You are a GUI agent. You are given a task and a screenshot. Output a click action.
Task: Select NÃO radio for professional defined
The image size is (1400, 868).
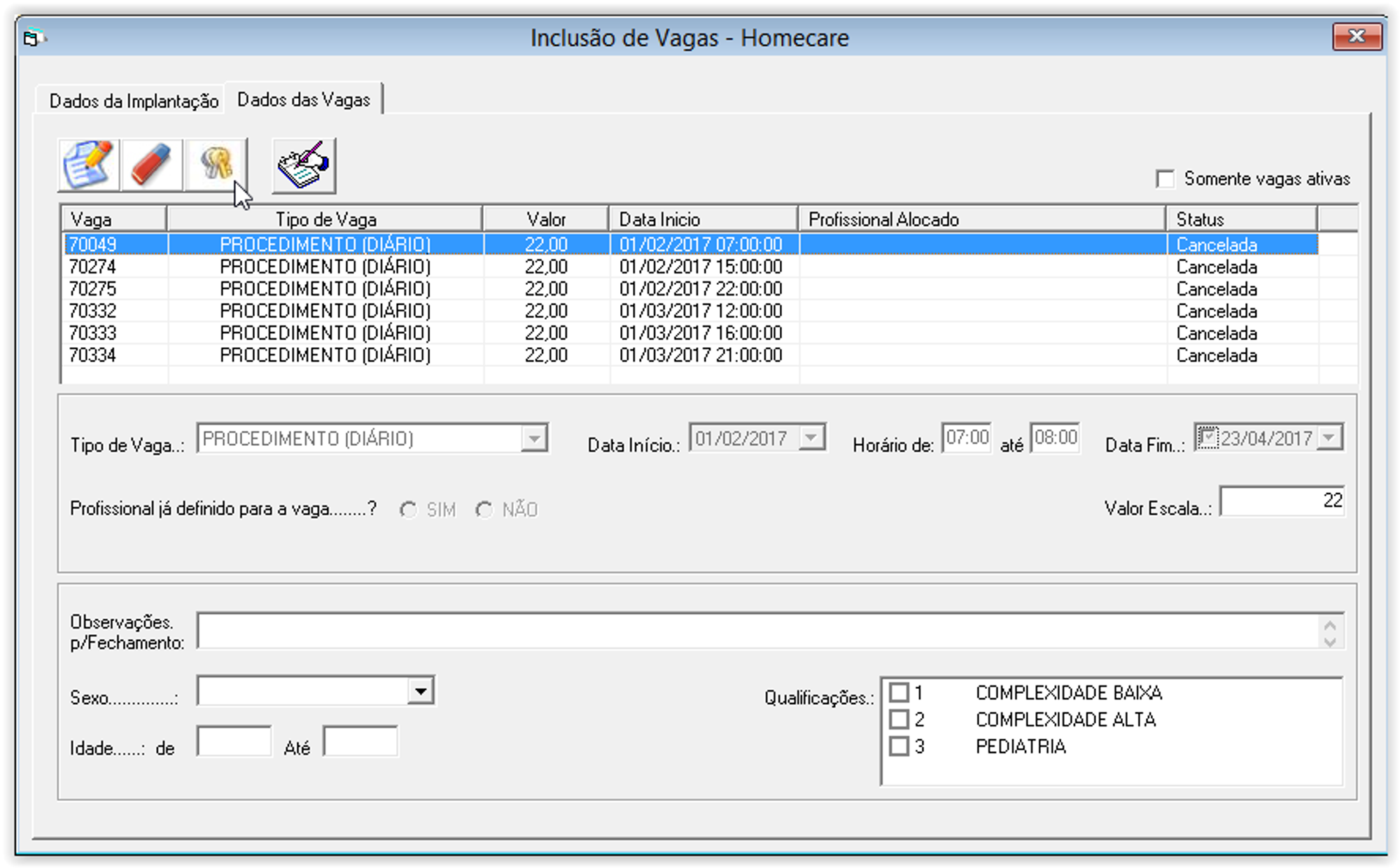tap(484, 510)
